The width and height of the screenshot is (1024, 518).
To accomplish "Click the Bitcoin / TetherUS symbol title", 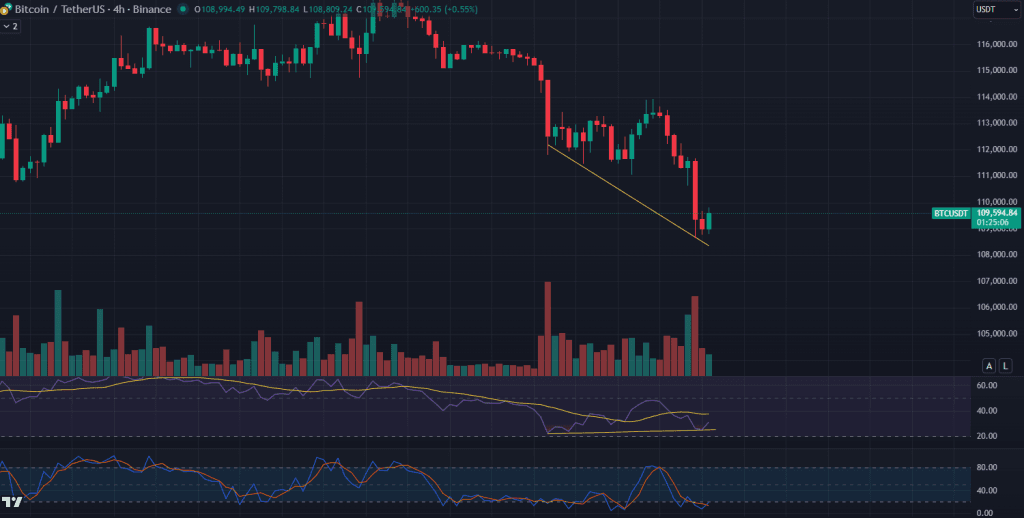I will point(61,9).
